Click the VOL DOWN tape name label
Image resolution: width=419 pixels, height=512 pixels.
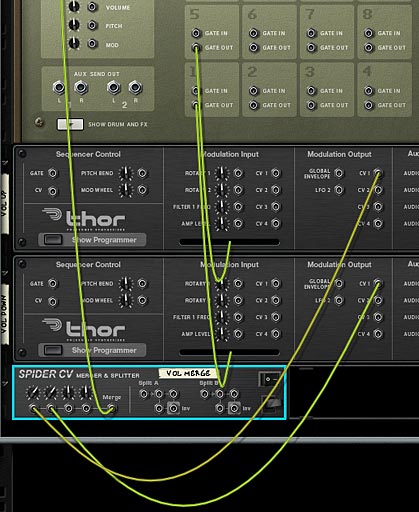4,314
